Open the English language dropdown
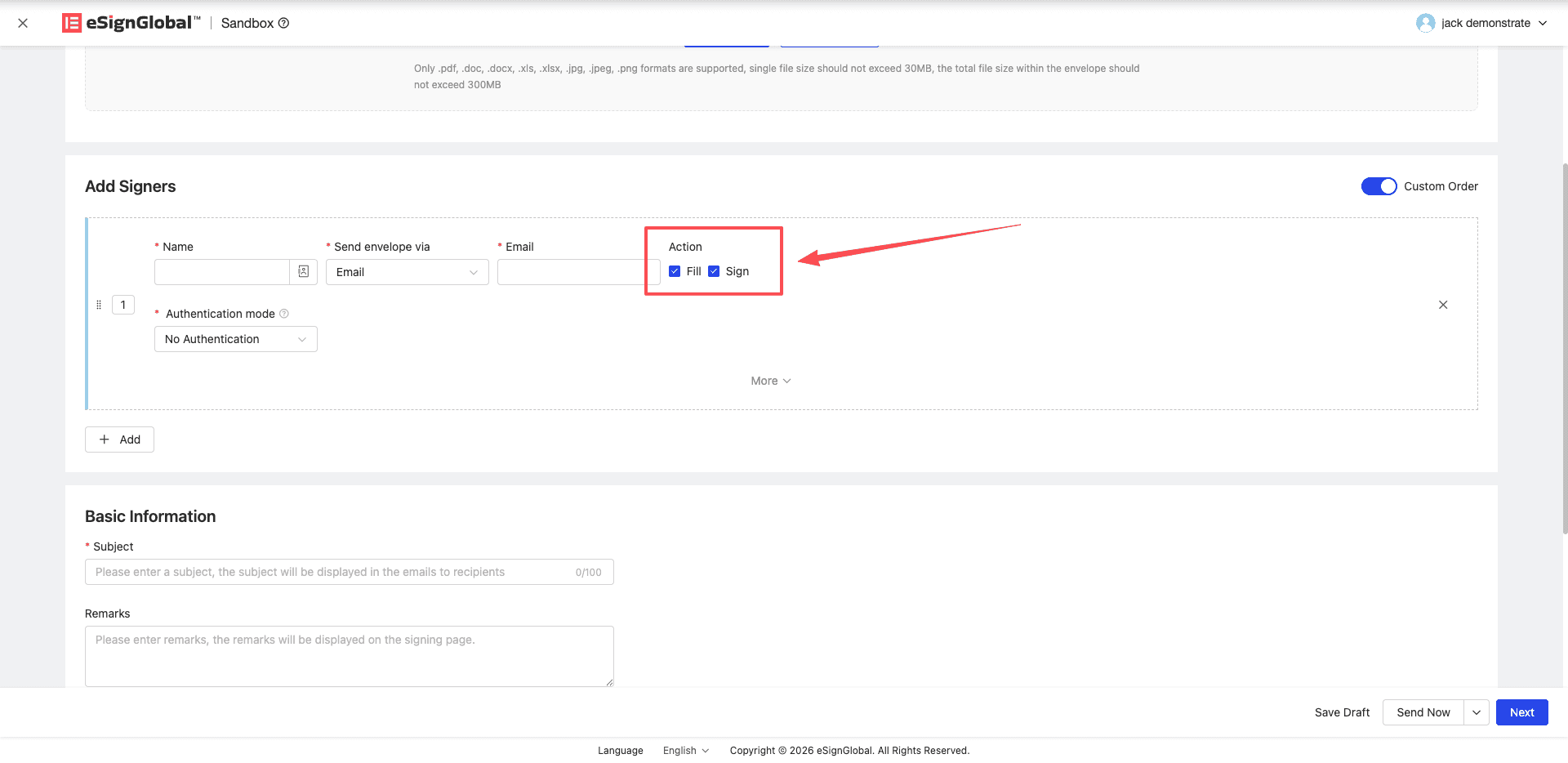Screen dimensions: 1568x763 pos(686,751)
